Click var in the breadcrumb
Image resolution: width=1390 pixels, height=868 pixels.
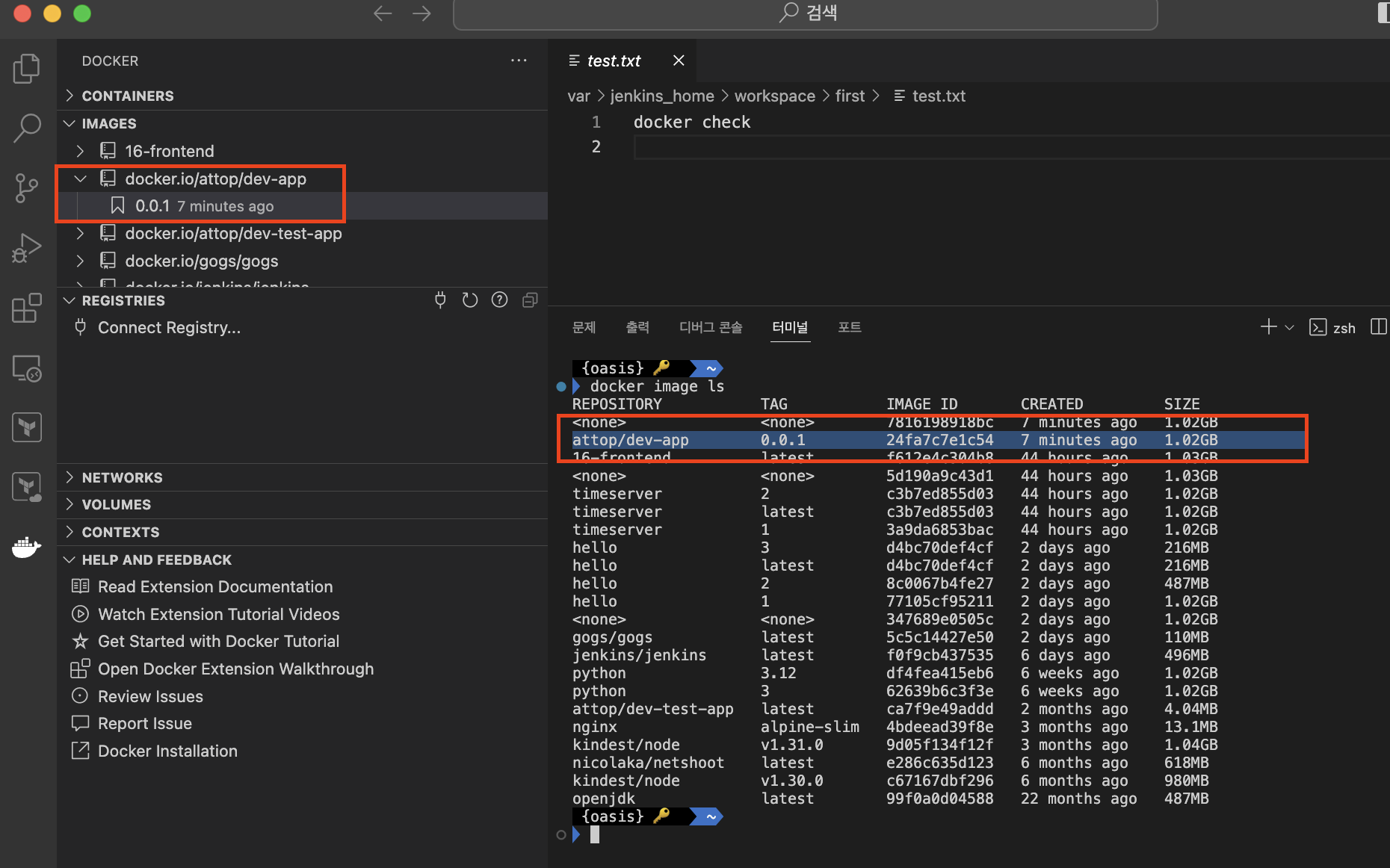click(578, 96)
